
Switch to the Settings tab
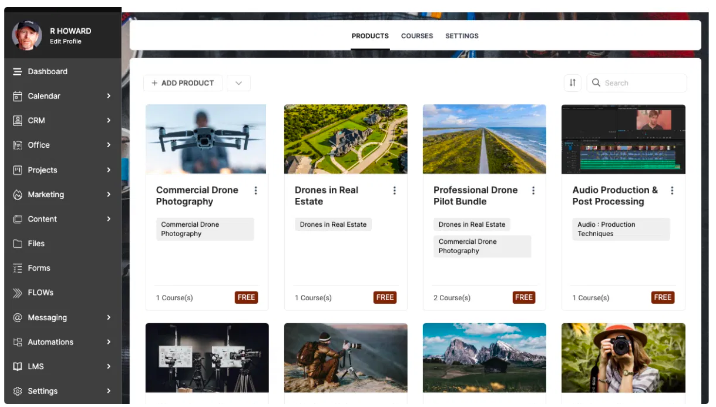pyautogui.click(x=461, y=36)
